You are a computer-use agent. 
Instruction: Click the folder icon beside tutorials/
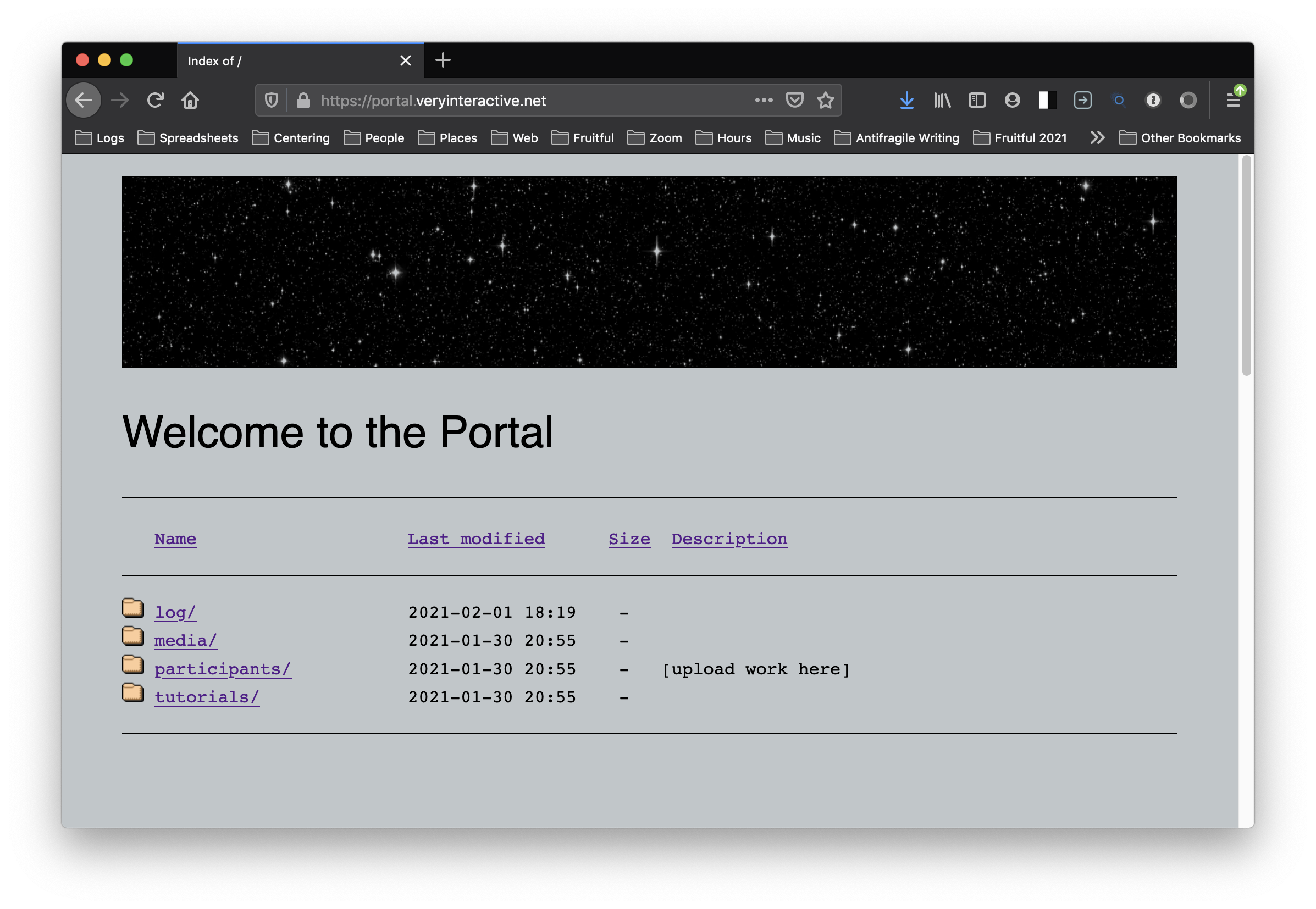tap(132, 692)
